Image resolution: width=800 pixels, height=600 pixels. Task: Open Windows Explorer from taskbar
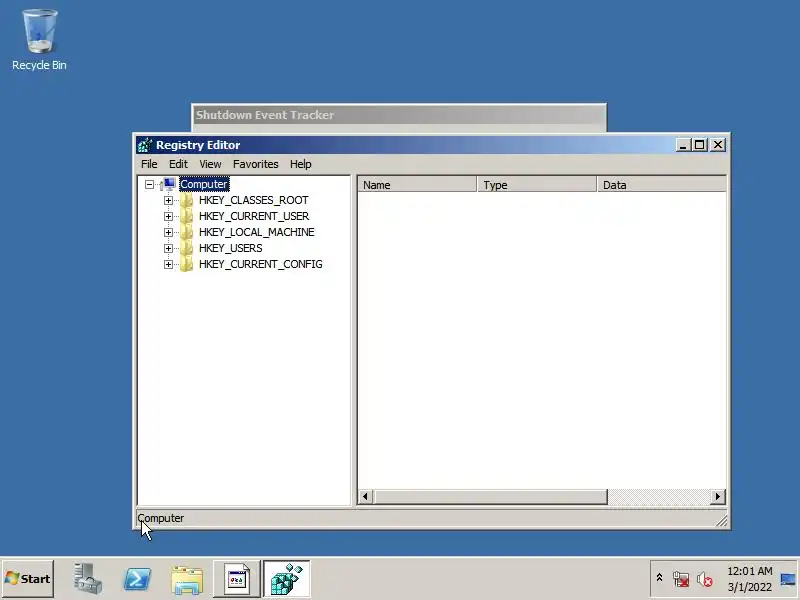point(187,579)
